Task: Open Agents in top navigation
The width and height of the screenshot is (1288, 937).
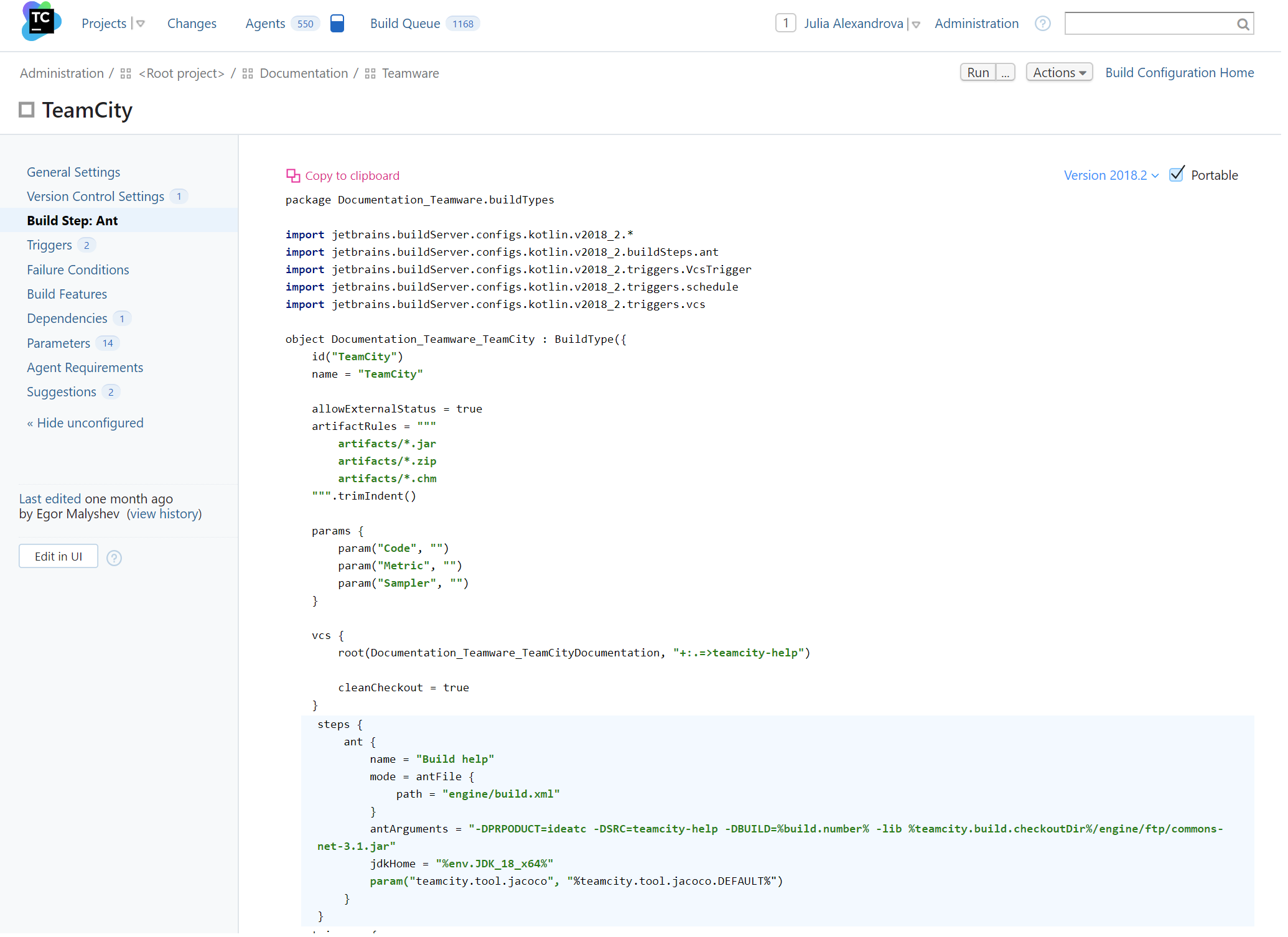Action: [x=266, y=24]
